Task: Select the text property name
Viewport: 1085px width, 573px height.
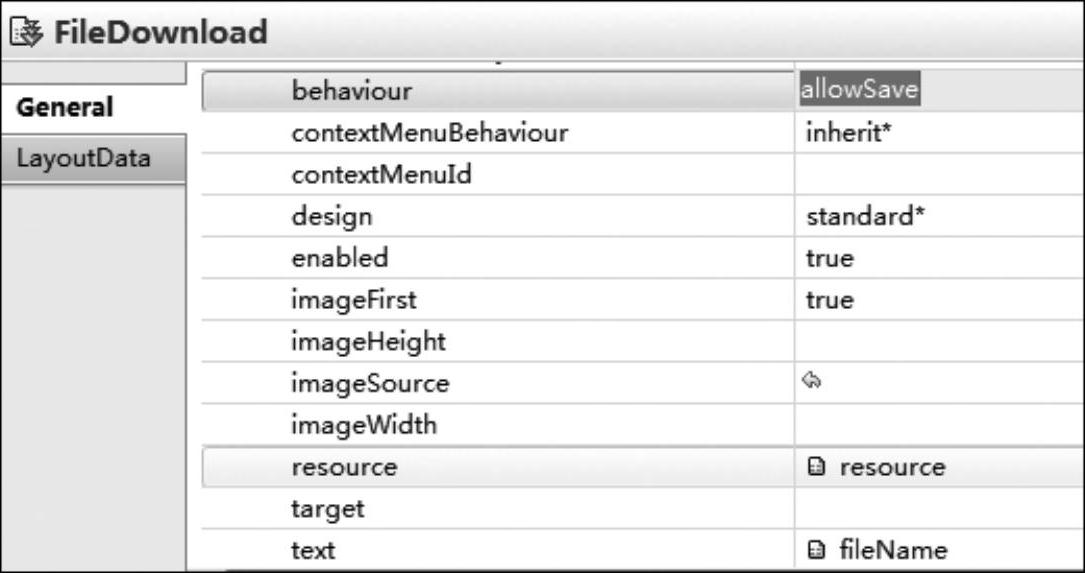Action: [313, 551]
